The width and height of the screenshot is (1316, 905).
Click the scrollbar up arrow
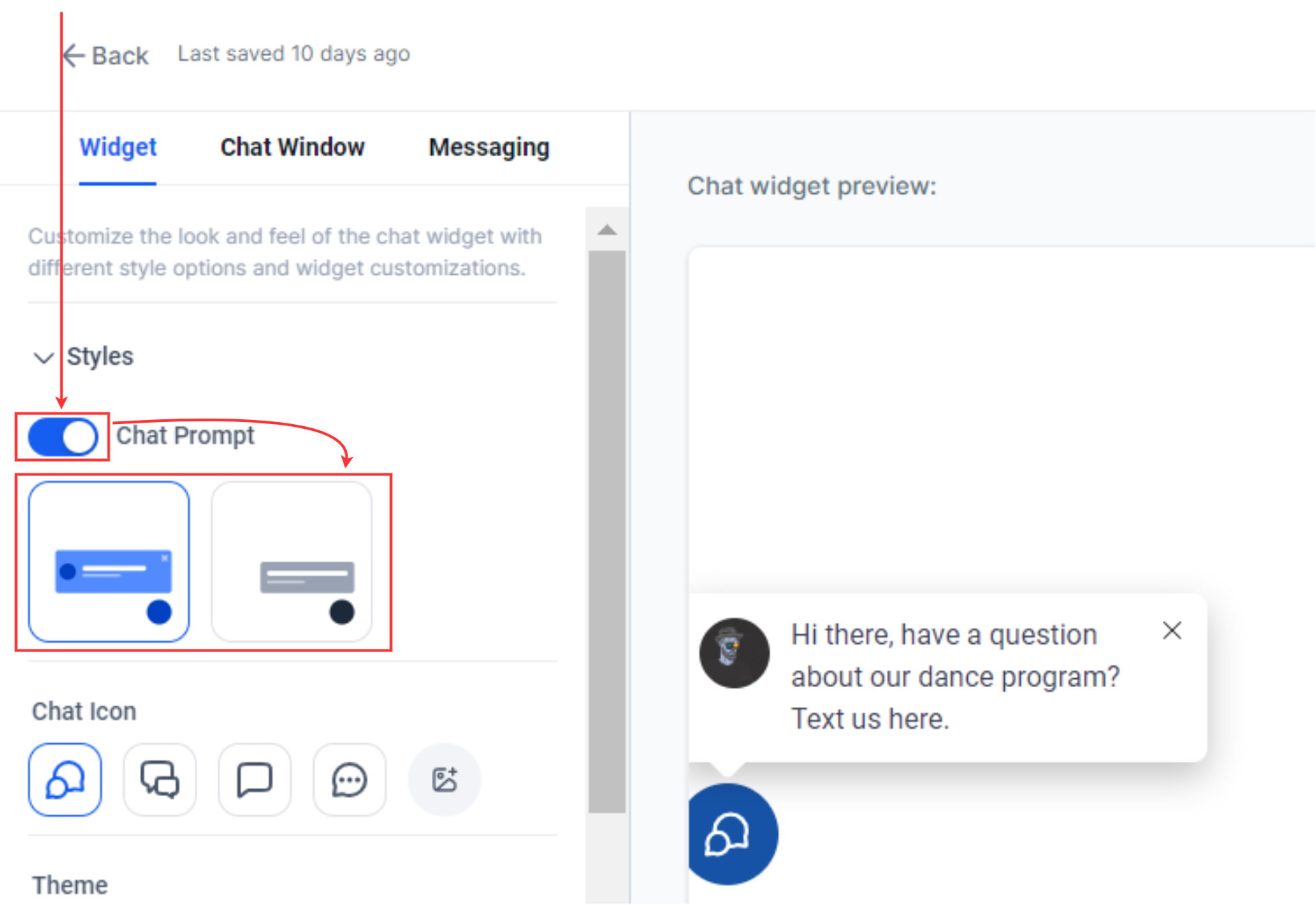pos(607,230)
